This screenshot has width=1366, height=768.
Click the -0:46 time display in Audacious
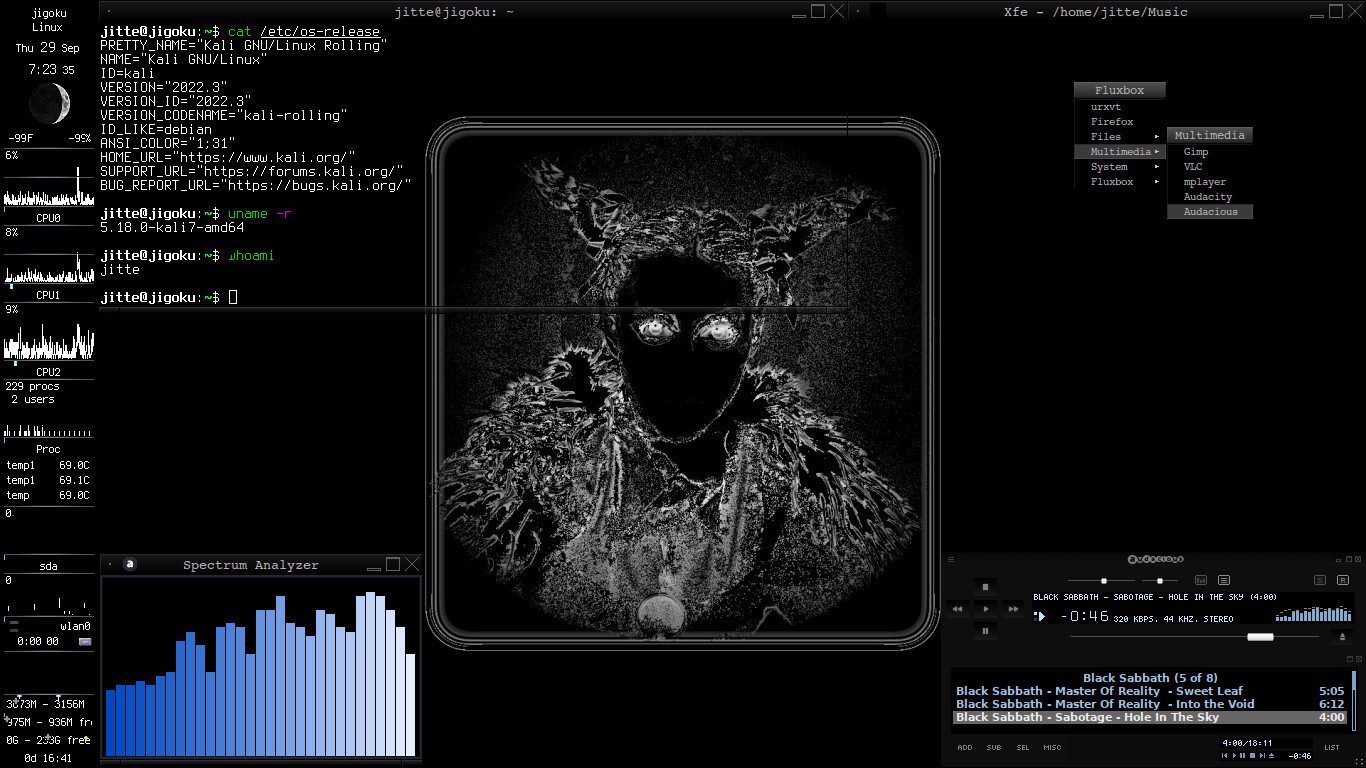1085,616
